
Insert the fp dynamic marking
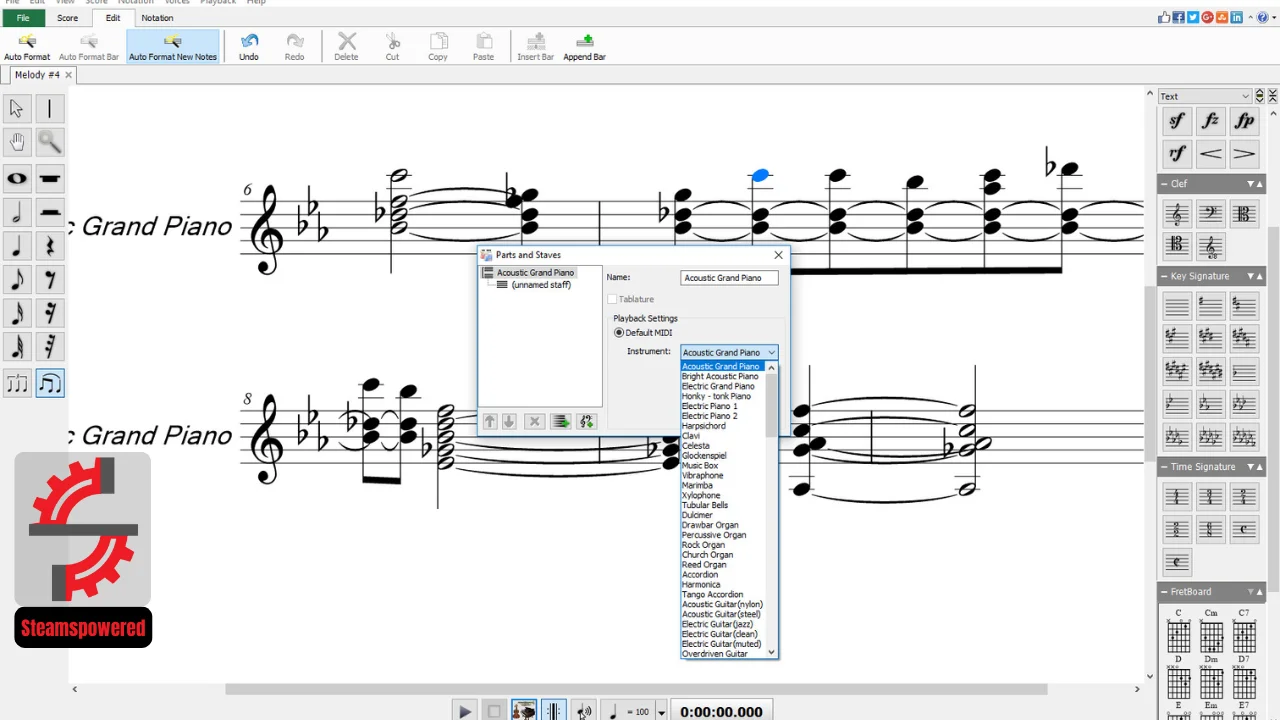[x=1244, y=121]
